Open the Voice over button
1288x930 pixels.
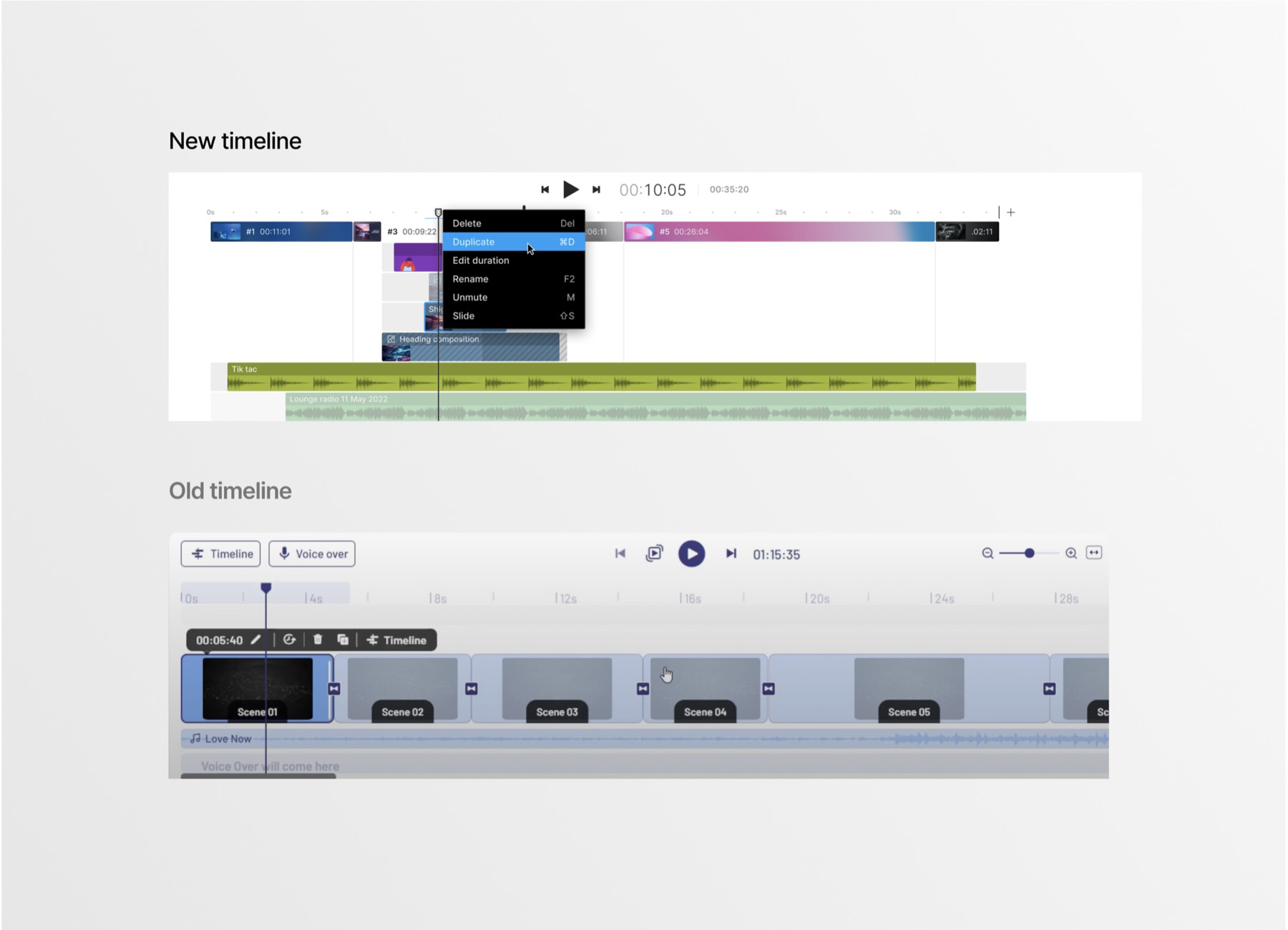click(312, 554)
